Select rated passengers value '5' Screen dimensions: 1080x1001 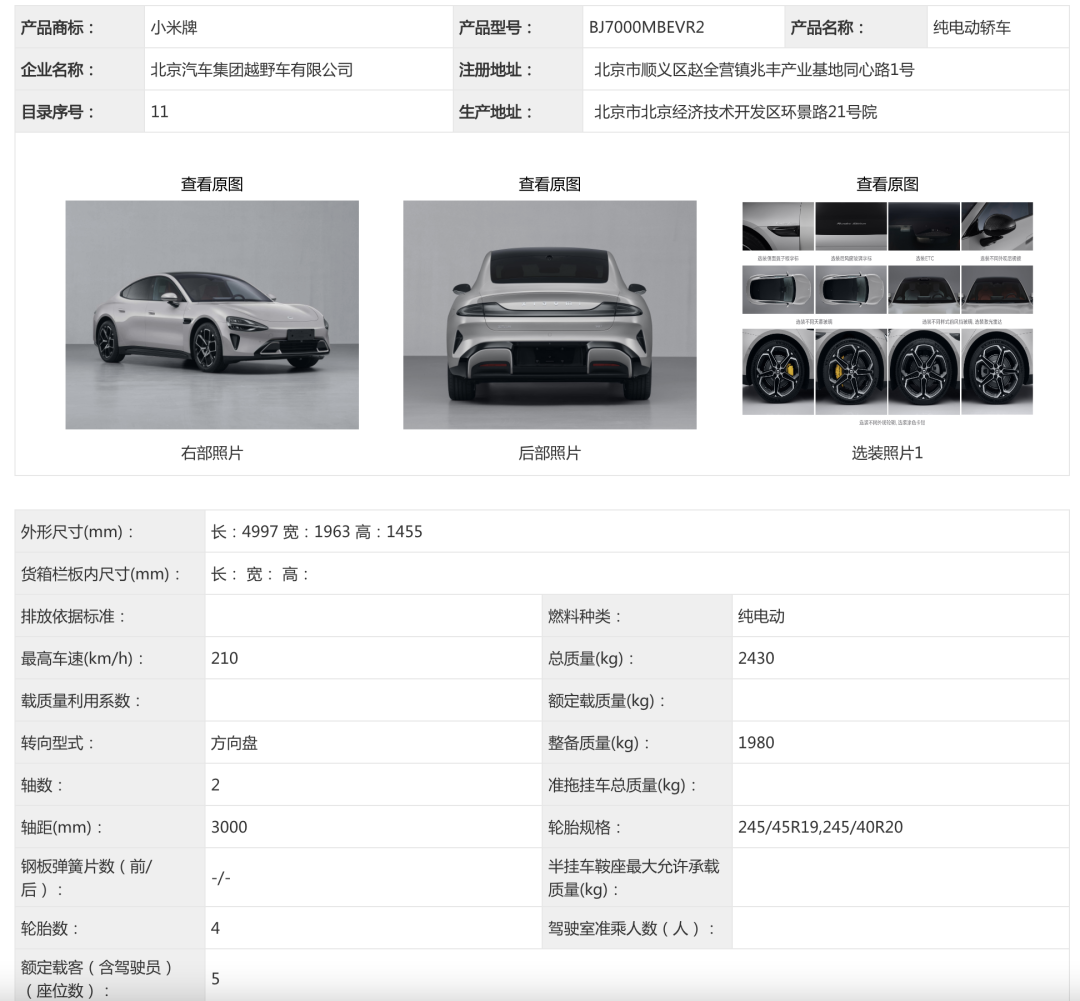coord(216,978)
